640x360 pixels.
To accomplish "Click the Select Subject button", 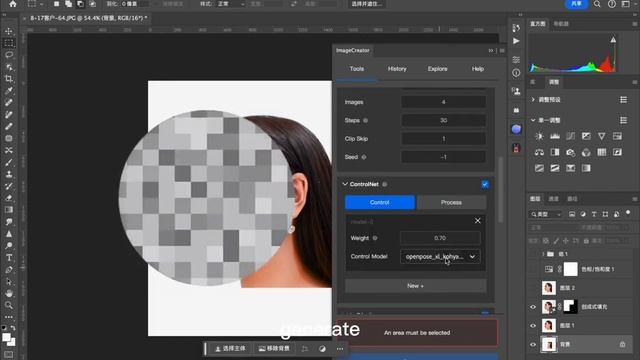I will tap(231, 349).
